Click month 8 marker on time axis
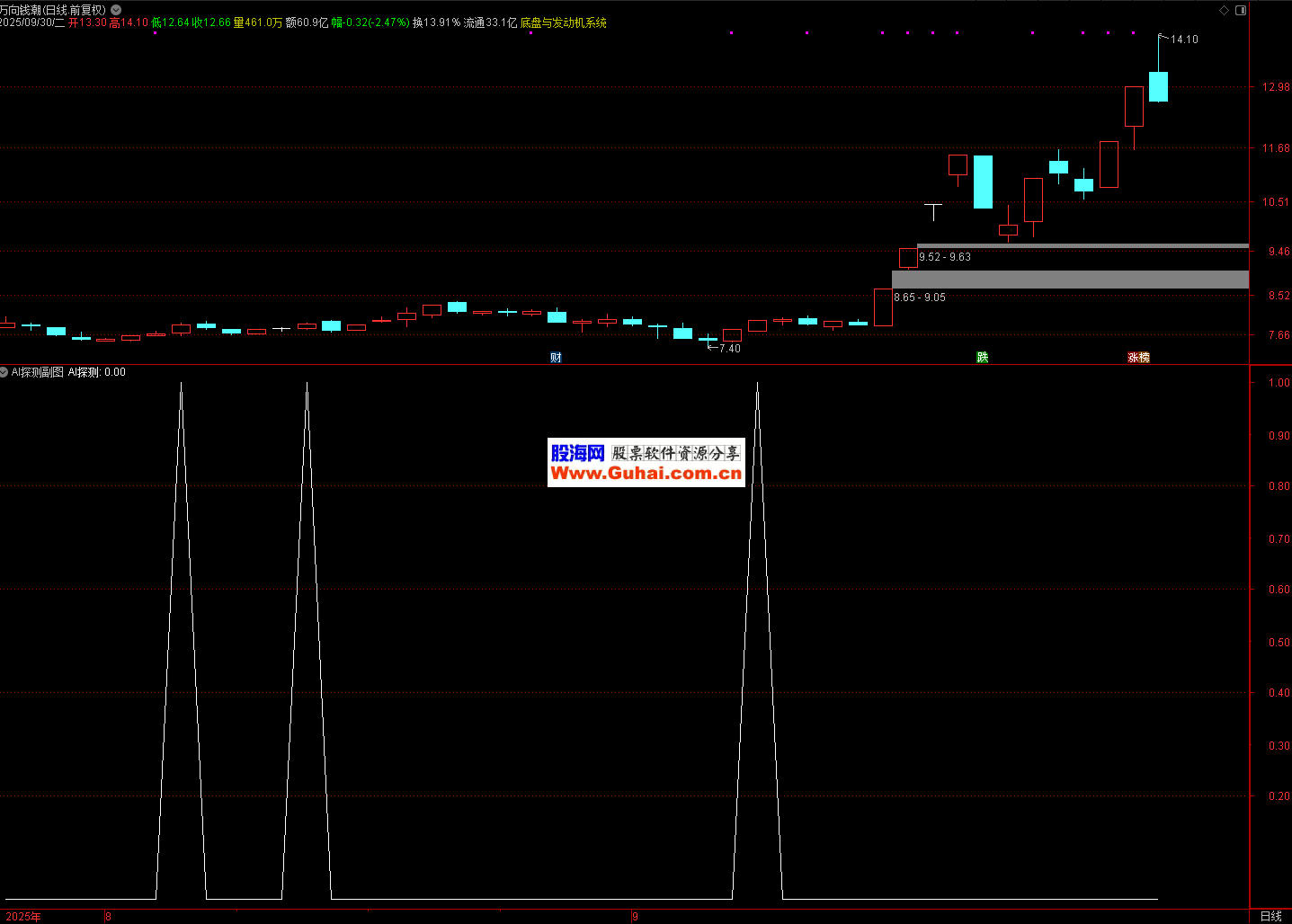The width and height of the screenshot is (1292, 924). coord(109,917)
